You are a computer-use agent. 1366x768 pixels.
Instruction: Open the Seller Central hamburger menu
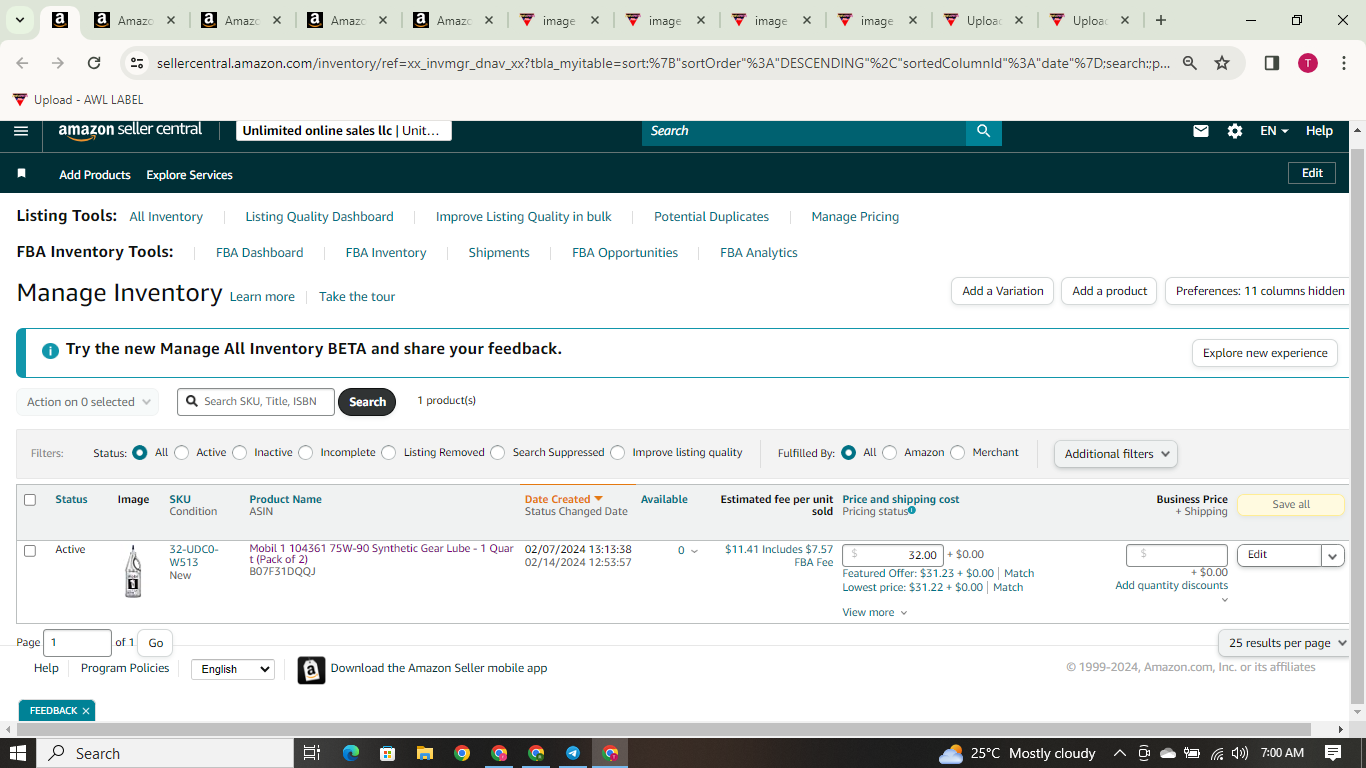(x=21, y=131)
